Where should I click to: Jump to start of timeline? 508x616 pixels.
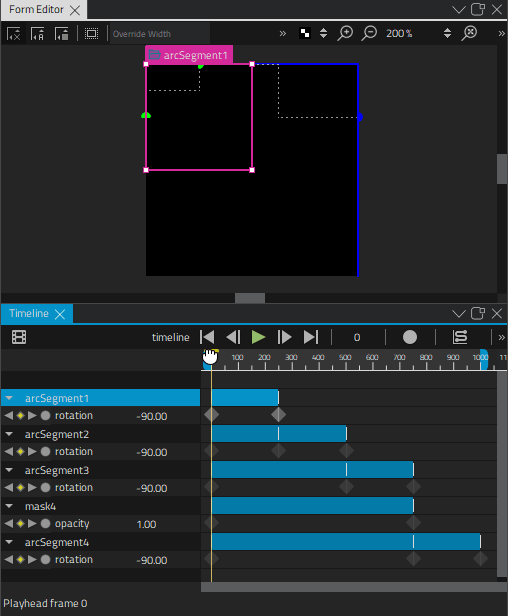coord(207,337)
